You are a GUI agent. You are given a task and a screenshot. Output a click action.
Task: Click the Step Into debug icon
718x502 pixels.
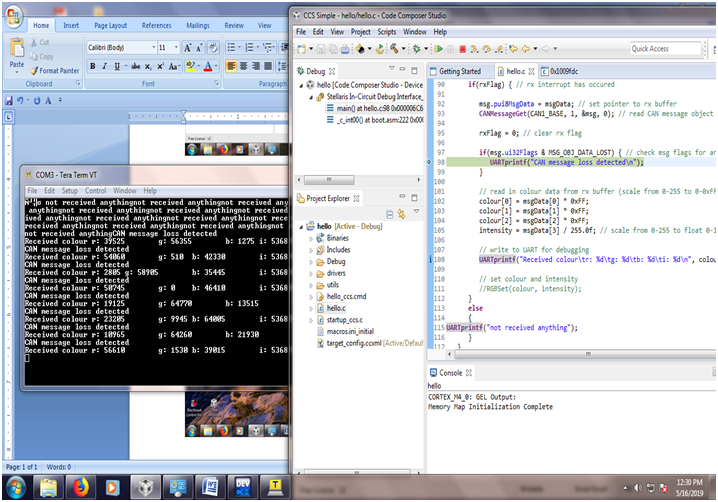[x=474, y=49]
